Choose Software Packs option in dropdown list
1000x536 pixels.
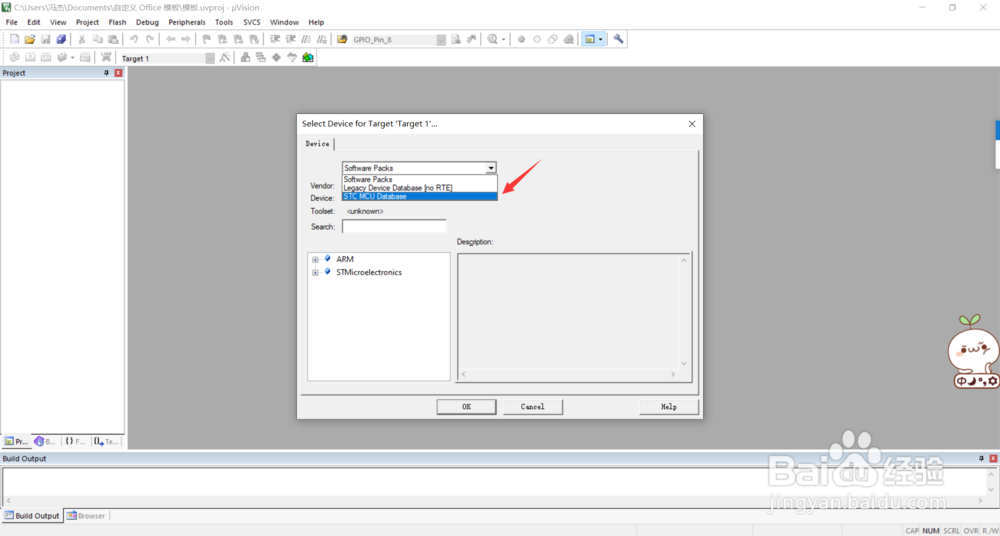point(420,180)
